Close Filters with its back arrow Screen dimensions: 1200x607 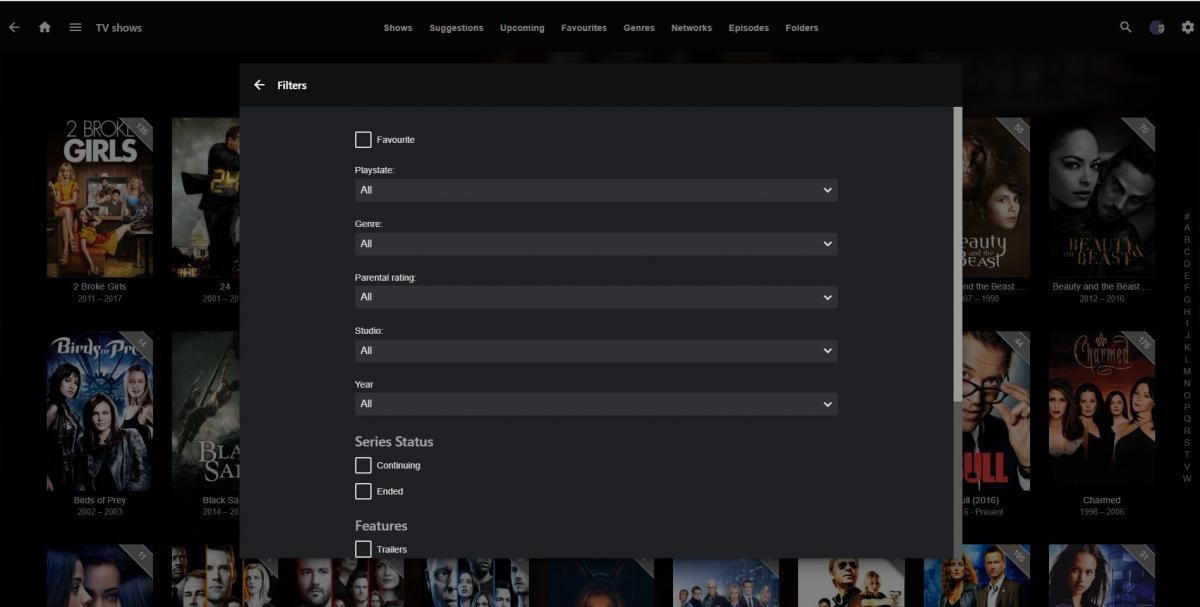[260, 85]
